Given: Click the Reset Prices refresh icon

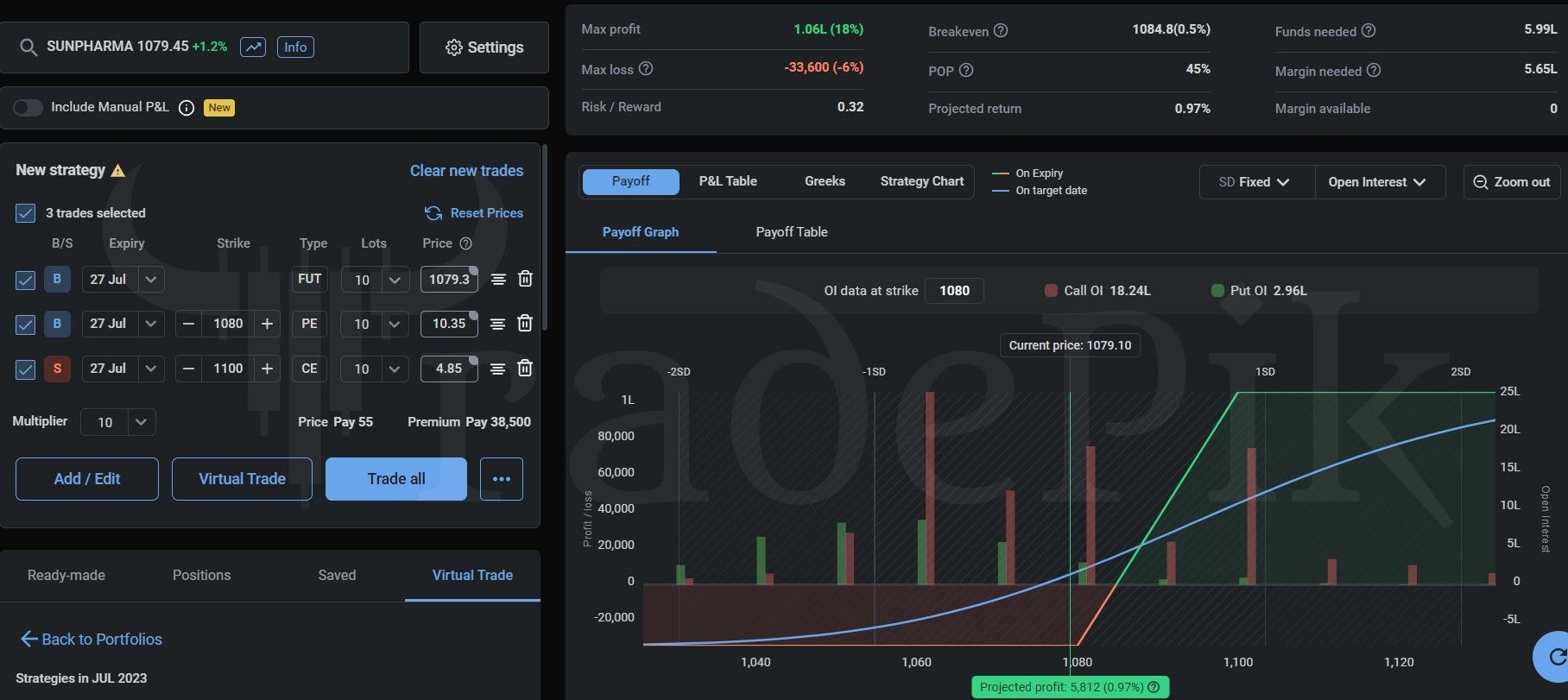Looking at the screenshot, I should [433, 213].
